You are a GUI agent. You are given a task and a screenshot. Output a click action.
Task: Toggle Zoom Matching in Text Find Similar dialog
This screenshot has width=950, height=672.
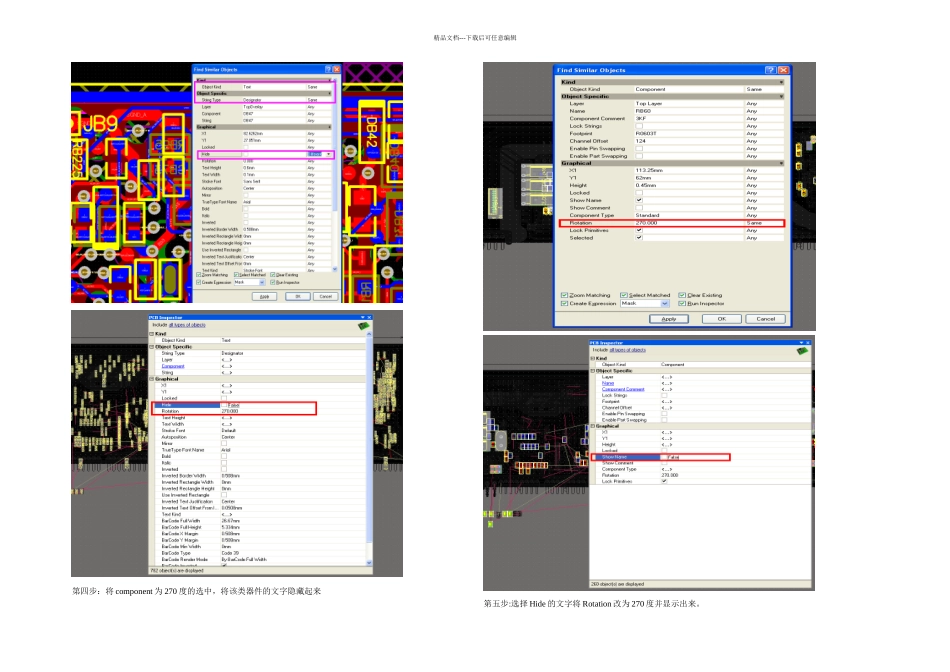pos(198,275)
